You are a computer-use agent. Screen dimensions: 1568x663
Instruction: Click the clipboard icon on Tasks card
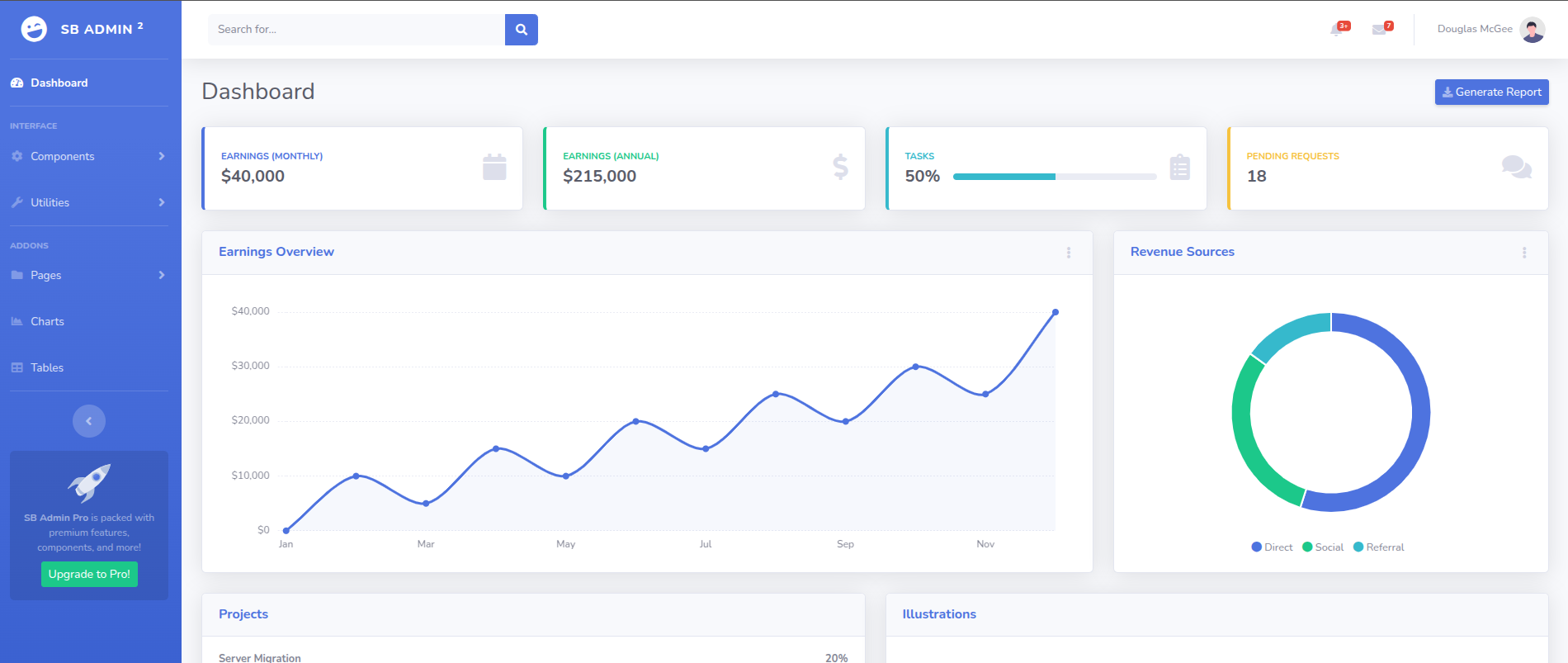click(1179, 168)
